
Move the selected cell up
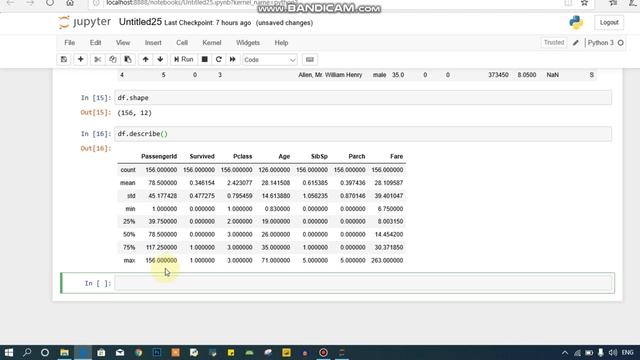click(145, 60)
